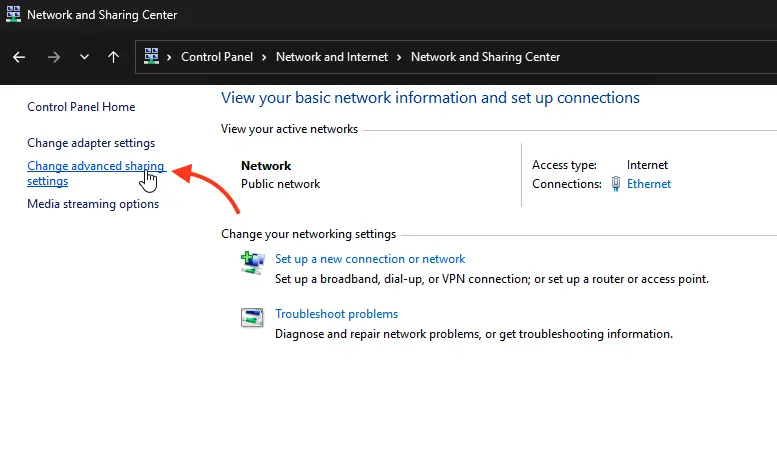Image resolution: width=777 pixels, height=449 pixels.
Task: Expand chevron right after Control Panel breadcrumb
Action: tap(265, 57)
